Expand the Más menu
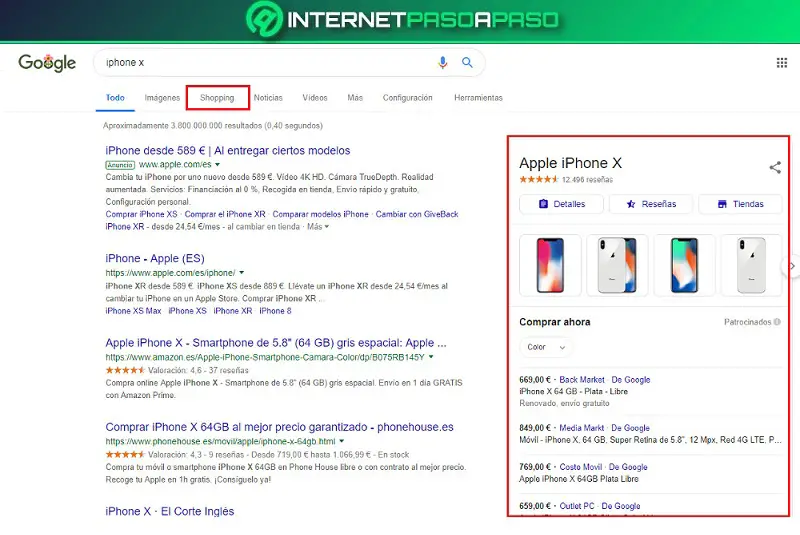 tap(355, 97)
